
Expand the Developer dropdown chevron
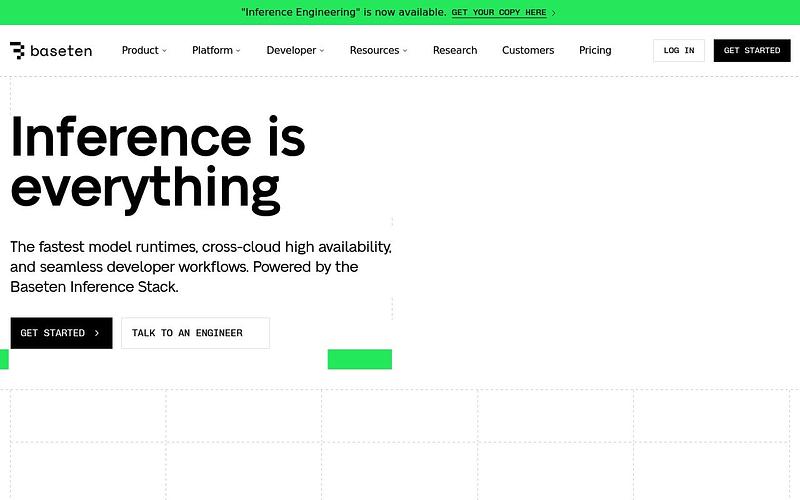[x=321, y=51]
